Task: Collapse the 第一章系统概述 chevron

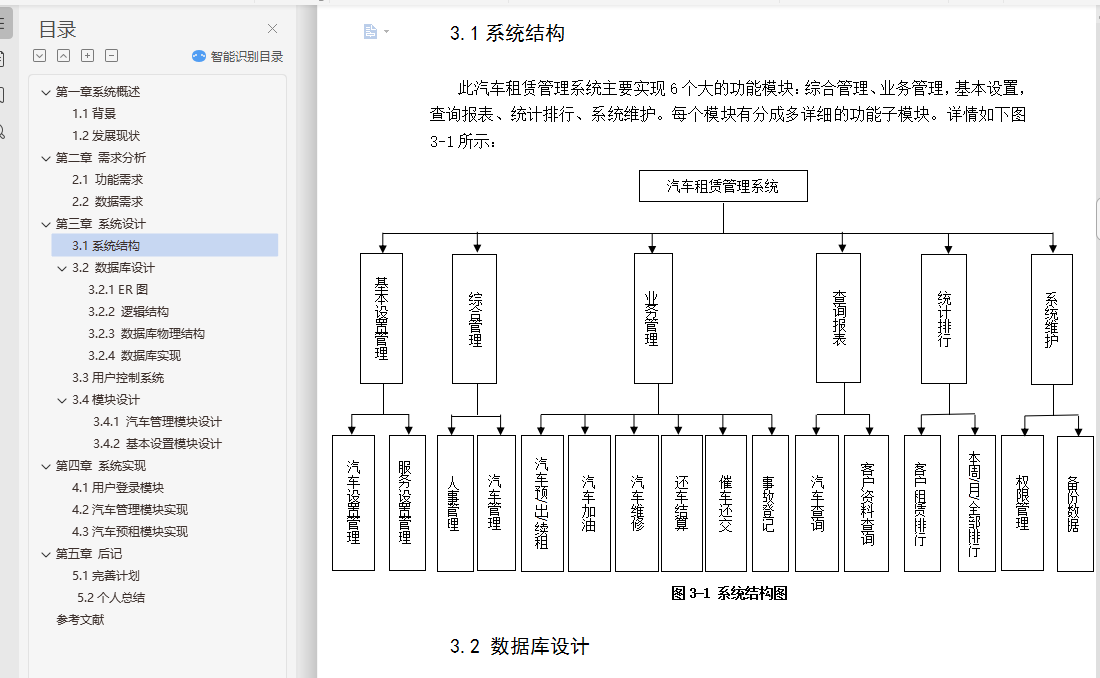Action: pyautogui.click(x=46, y=92)
